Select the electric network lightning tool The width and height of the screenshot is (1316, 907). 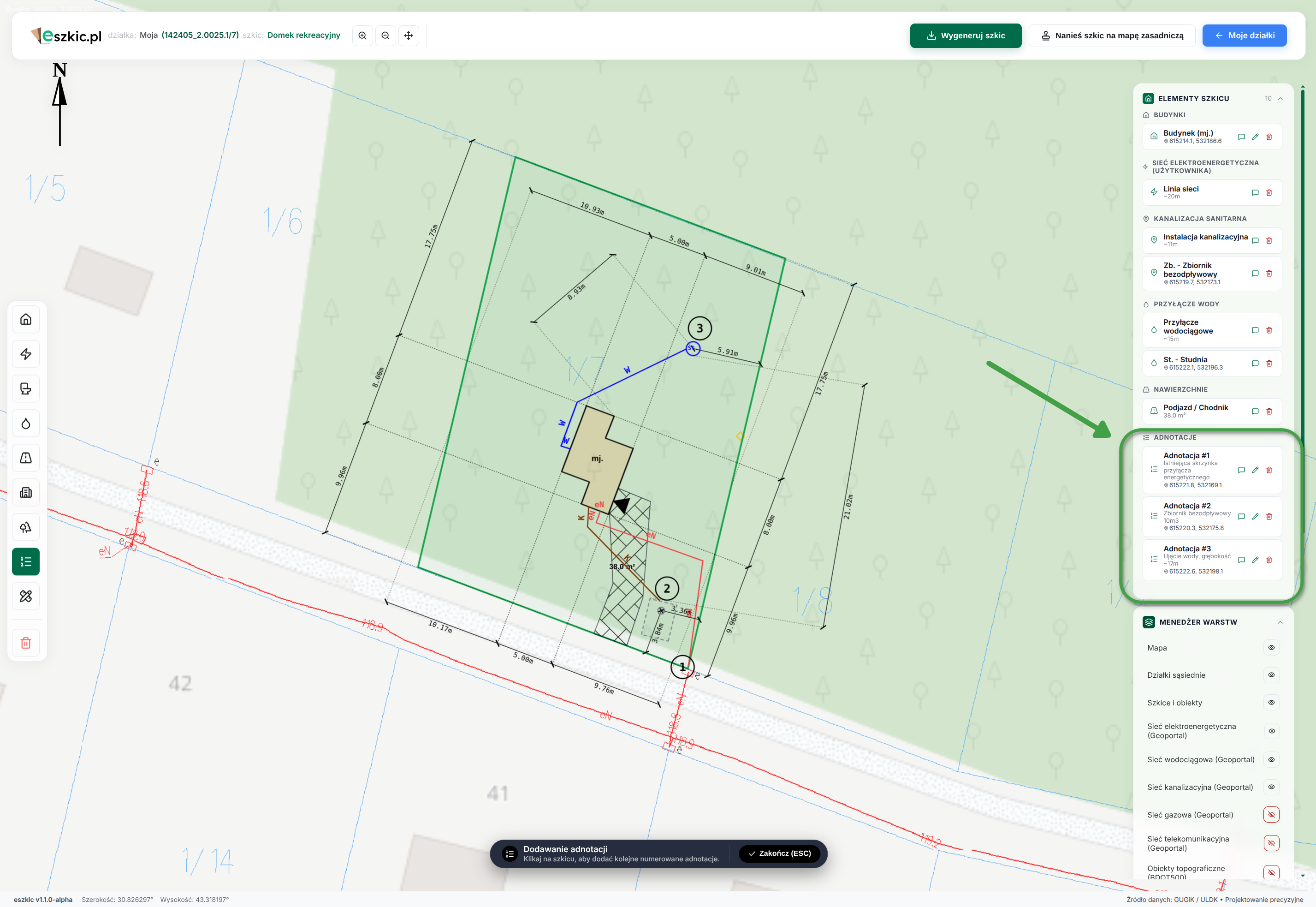point(25,354)
